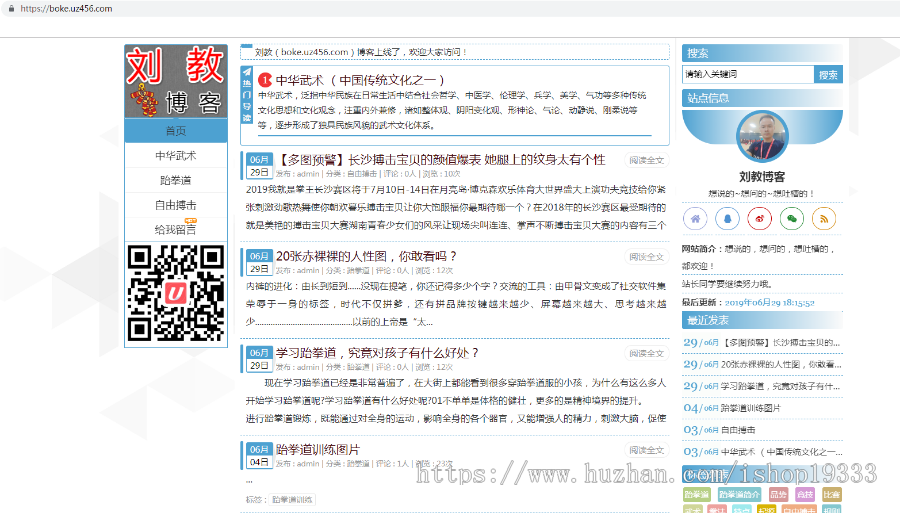Open the 中华武术 sidebar menu item
Image resolution: width=900 pixels, height=513 pixels.
pyautogui.click(x=176, y=156)
